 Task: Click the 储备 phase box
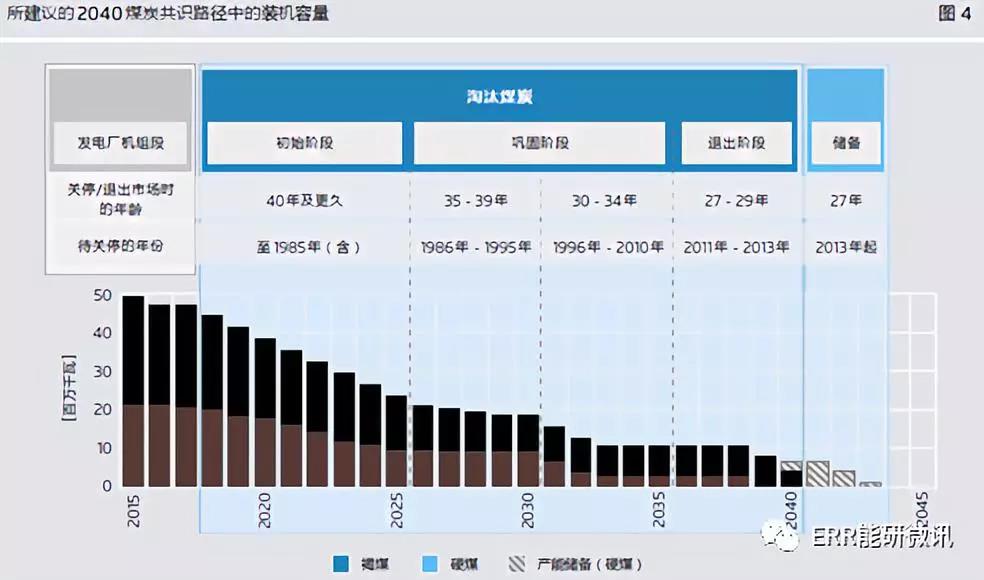click(x=846, y=143)
